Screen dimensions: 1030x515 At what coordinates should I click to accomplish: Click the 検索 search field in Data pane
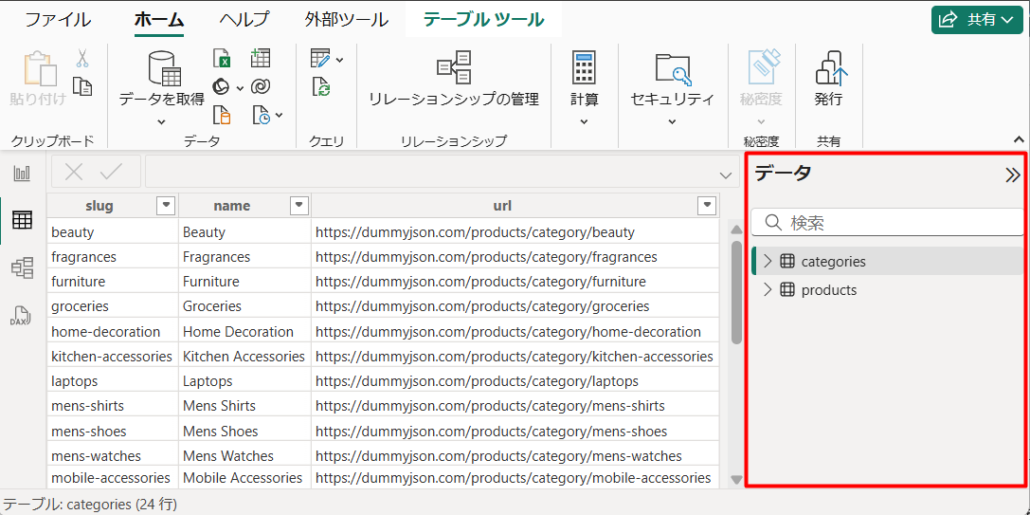[890, 223]
